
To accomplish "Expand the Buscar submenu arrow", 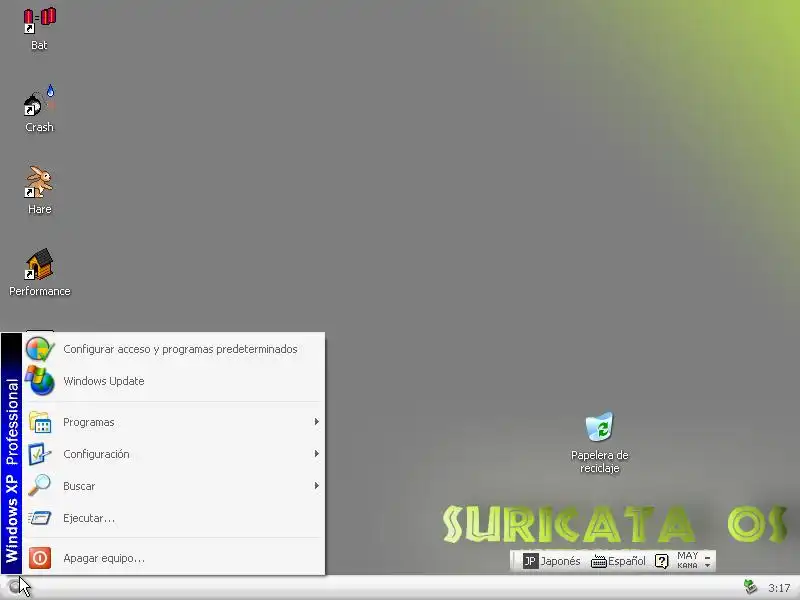I will [x=317, y=485].
